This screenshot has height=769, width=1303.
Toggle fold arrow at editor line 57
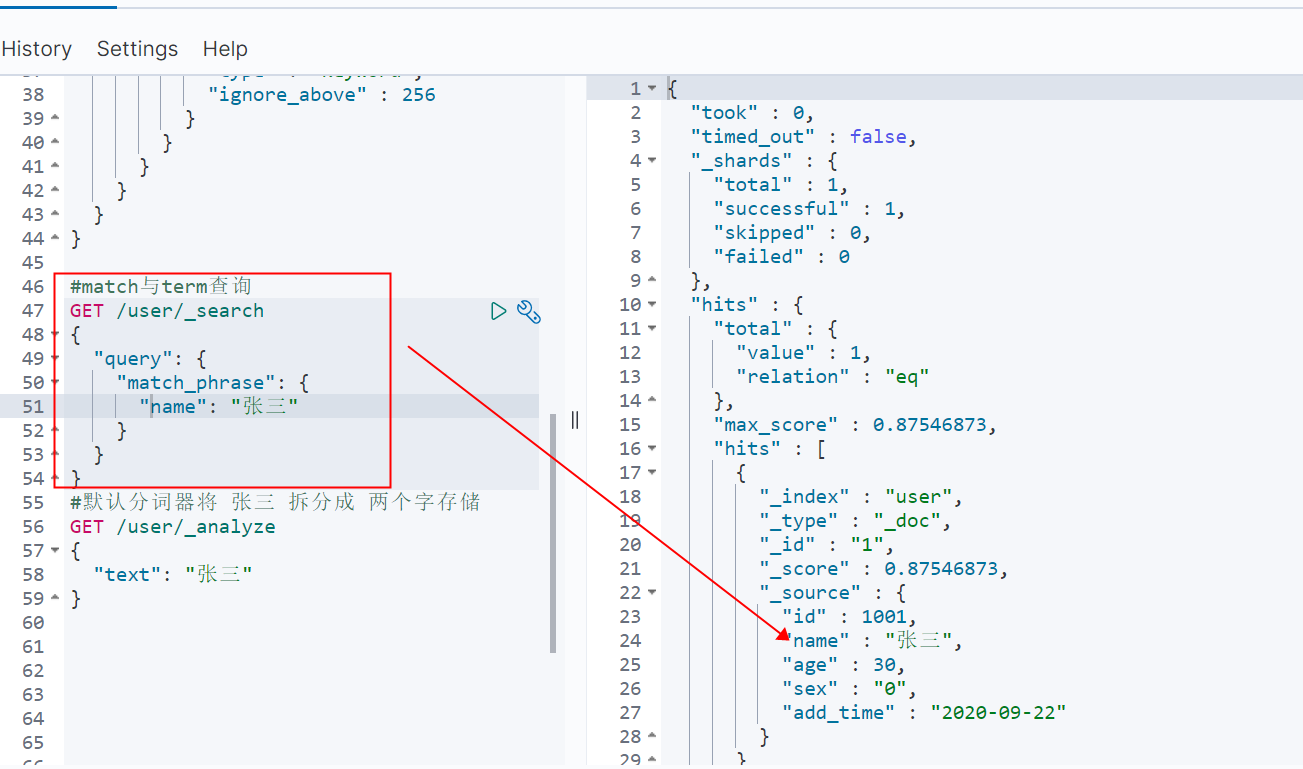coord(55,551)
